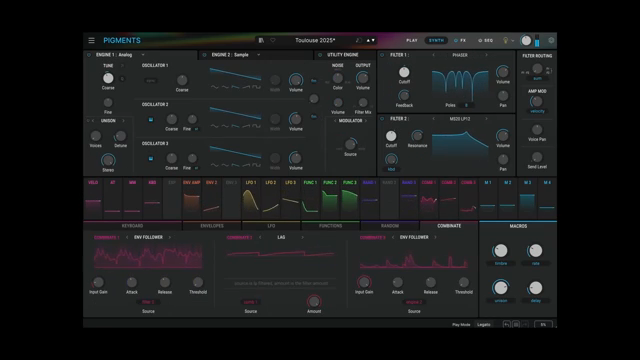
Task: Go to previous Filter 2 type before MS20 LP12
Action: click(x=433, y=119)
